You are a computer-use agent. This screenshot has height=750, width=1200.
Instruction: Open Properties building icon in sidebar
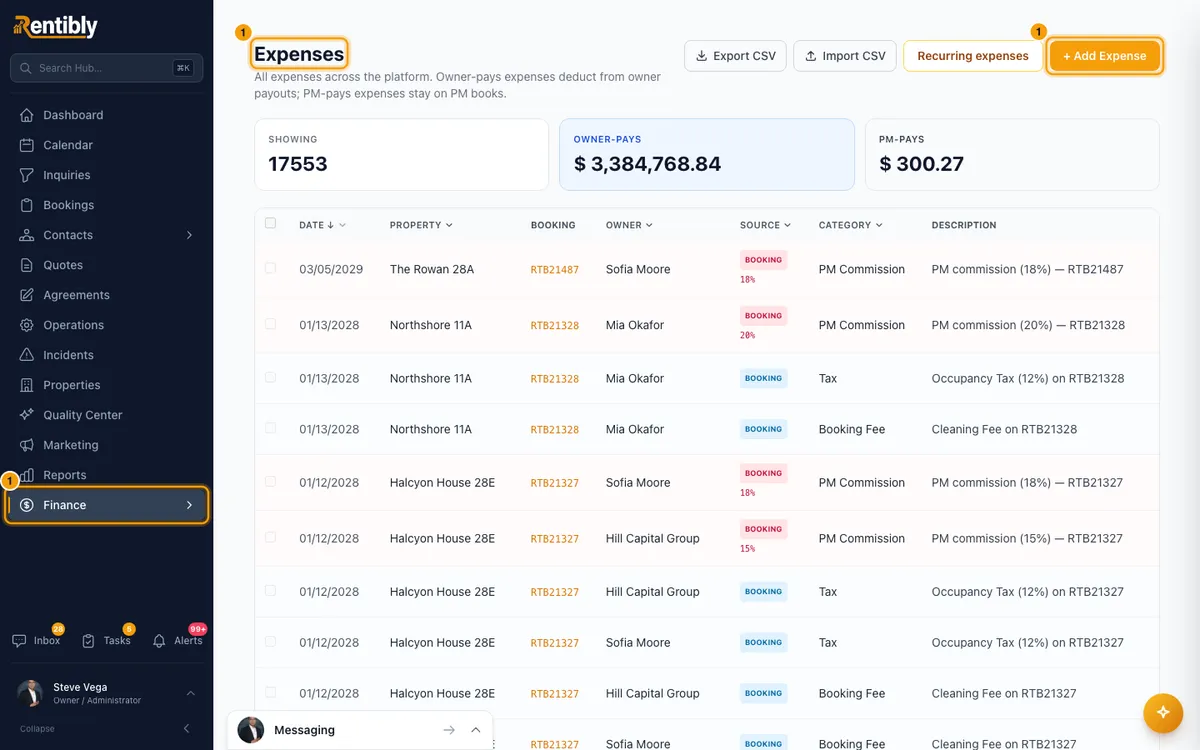point(27,385)
